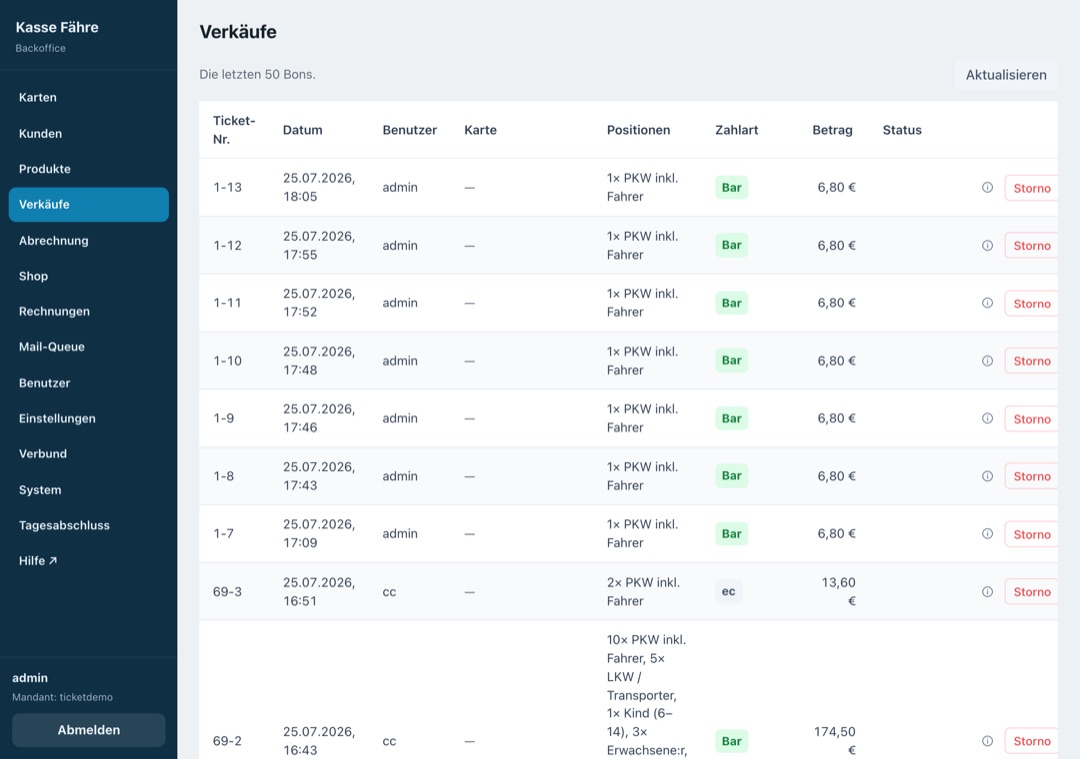Click amount 174,50 €
The image size is (1080, 759).
point(835,741)
